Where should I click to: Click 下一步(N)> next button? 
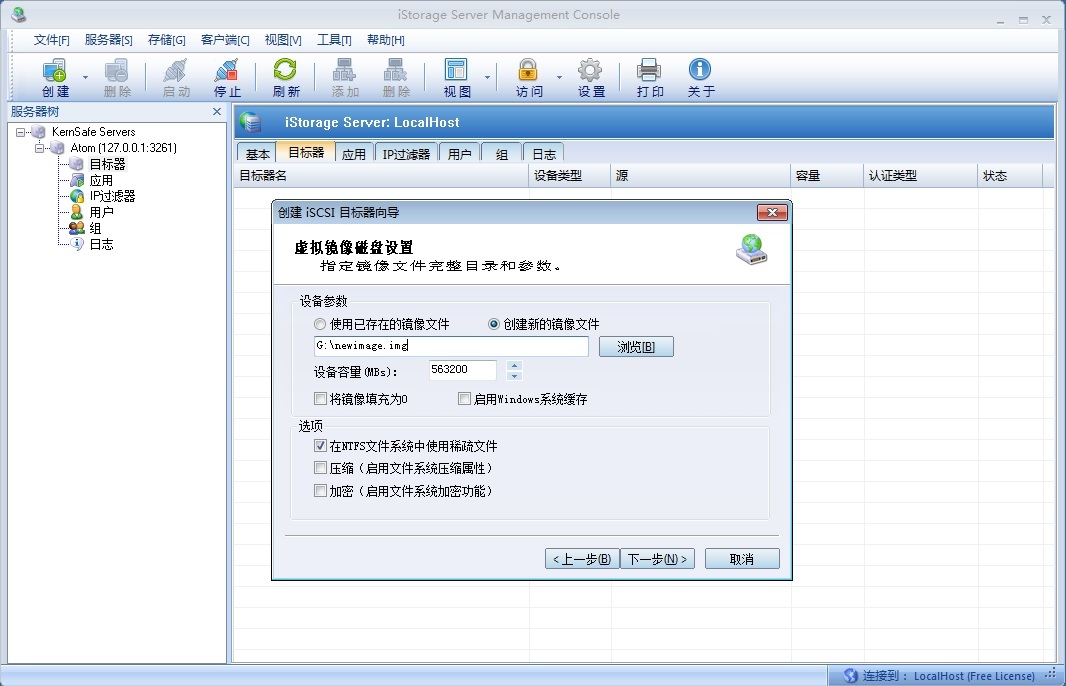pos(657,559)
